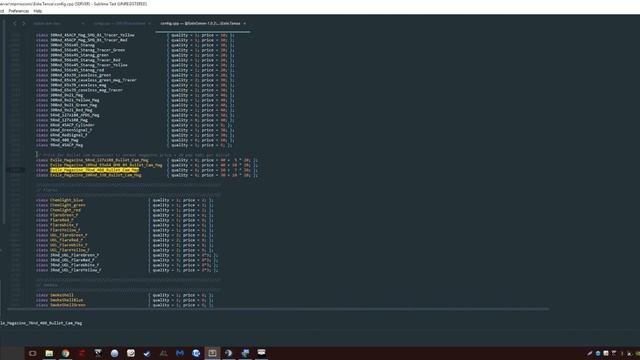
Task: Close the active config.cpp tab
Action: 244,24
